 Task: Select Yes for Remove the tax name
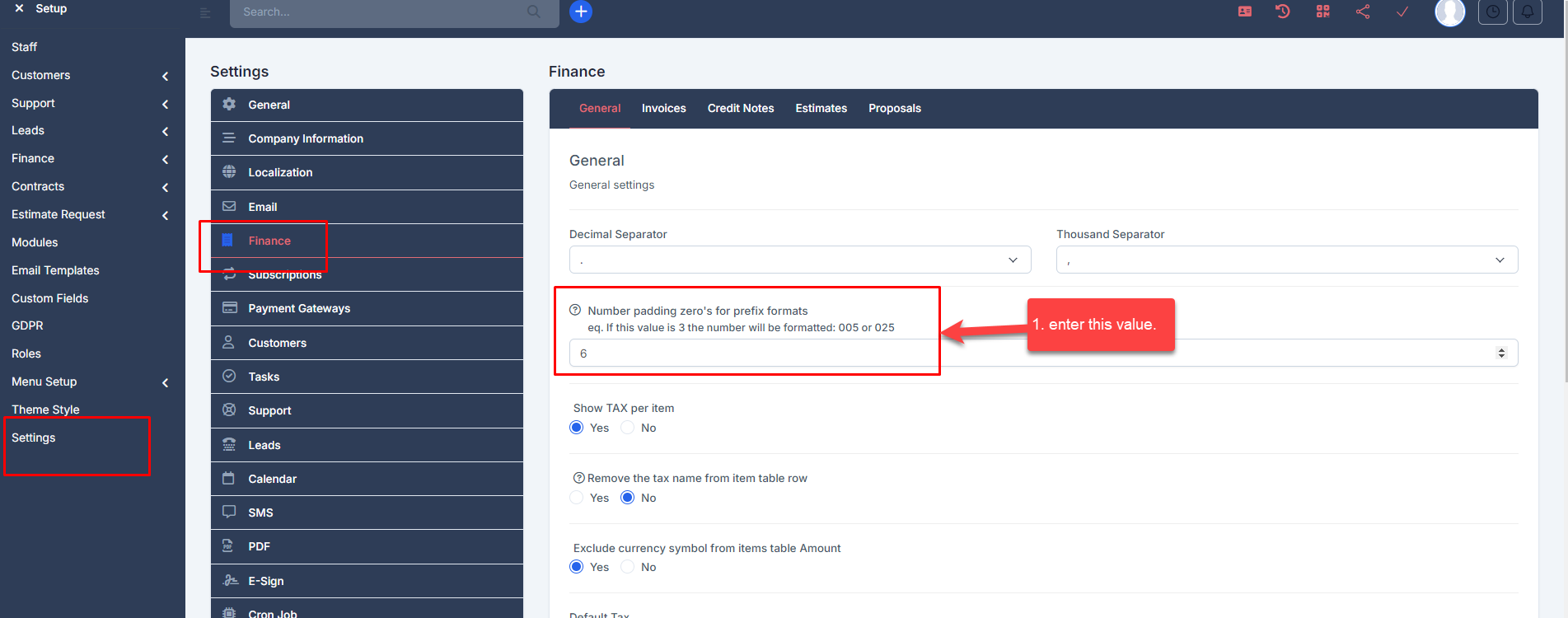tap(577, 498)
